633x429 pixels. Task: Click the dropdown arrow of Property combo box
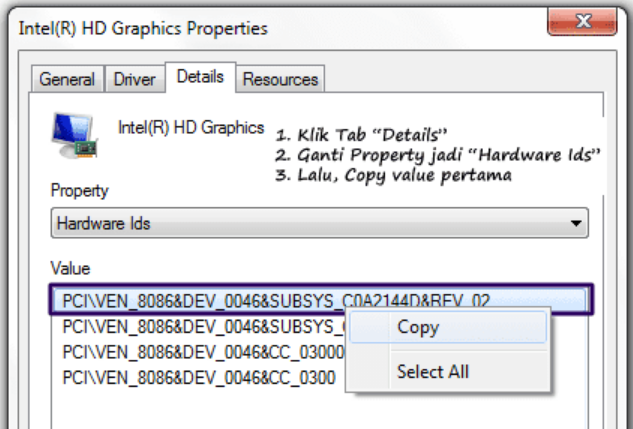(576, 223)
